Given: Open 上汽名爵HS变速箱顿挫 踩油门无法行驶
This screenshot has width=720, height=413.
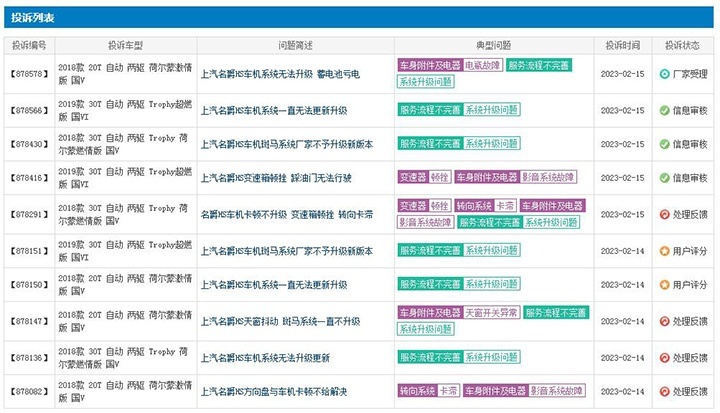Looking at the screenshot, I should [276, 178].
